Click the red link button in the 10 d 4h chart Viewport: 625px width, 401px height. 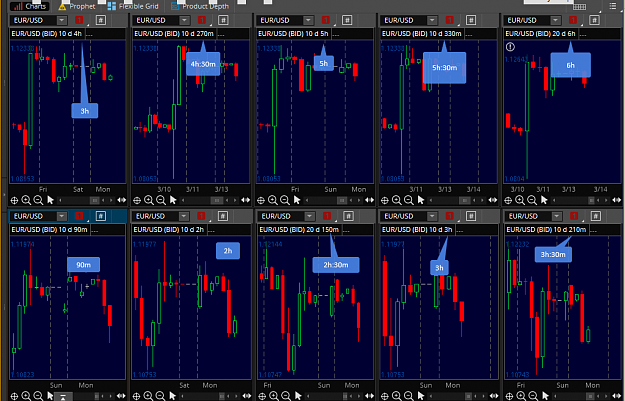(79, 20)
